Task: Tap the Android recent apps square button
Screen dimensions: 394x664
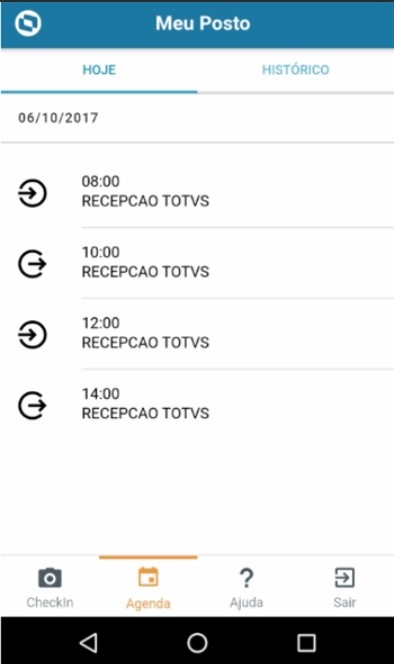Action: (306, 643)
